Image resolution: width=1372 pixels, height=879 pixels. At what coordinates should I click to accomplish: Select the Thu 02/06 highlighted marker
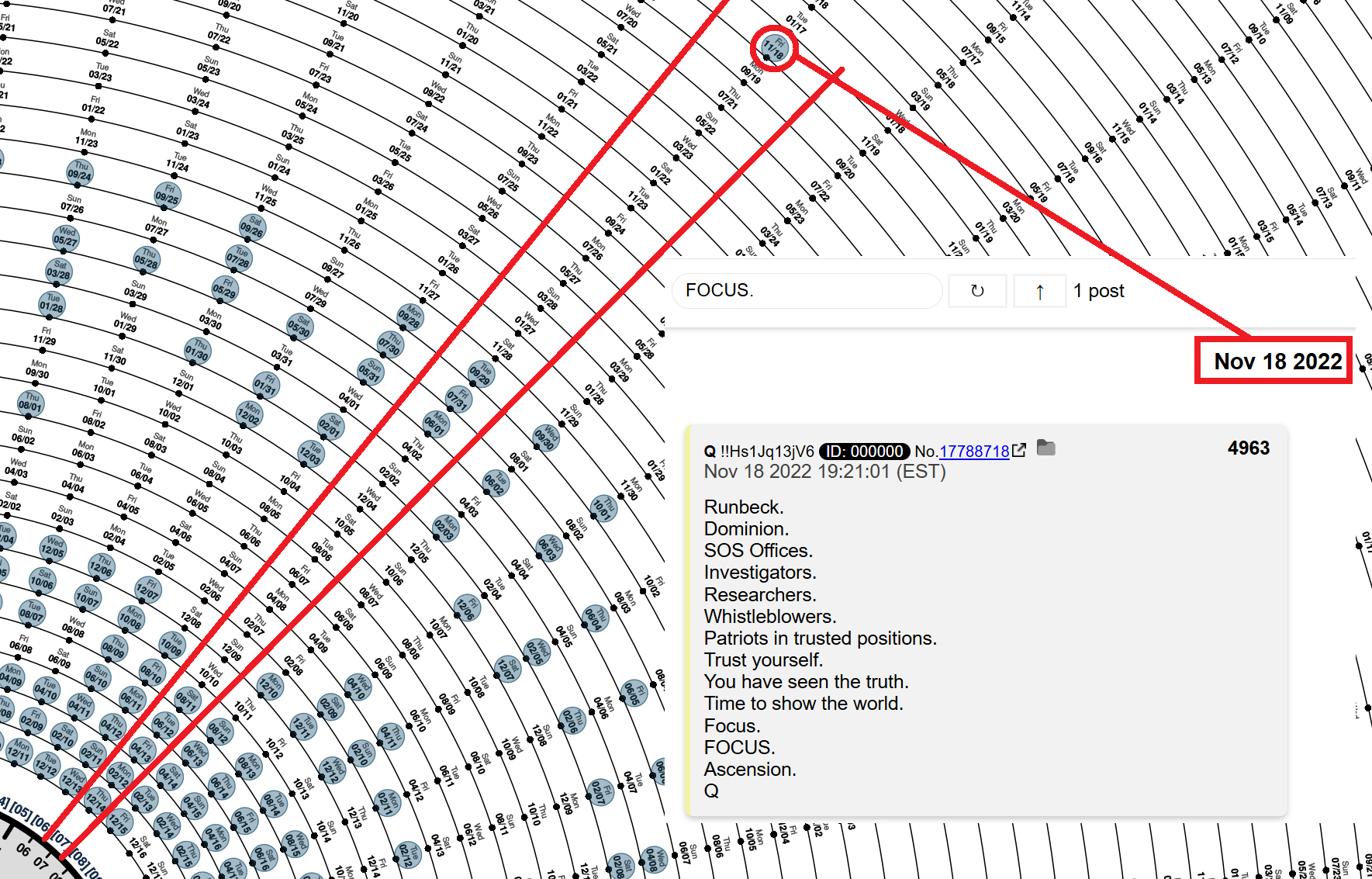coord(574,719)
